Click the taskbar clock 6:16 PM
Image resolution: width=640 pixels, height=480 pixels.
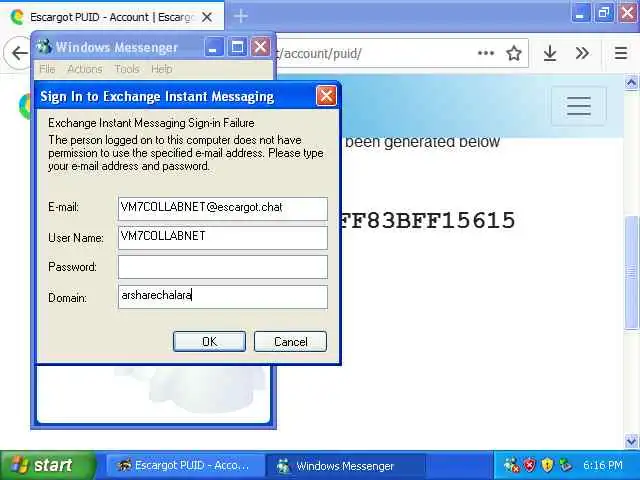tap(603, 465)
